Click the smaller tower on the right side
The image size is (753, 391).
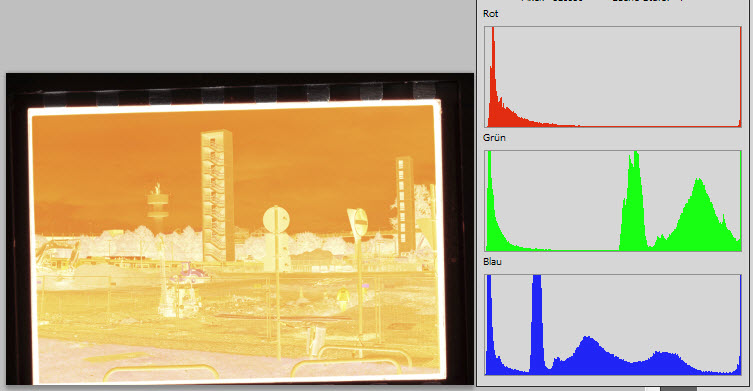click(405, 205)
